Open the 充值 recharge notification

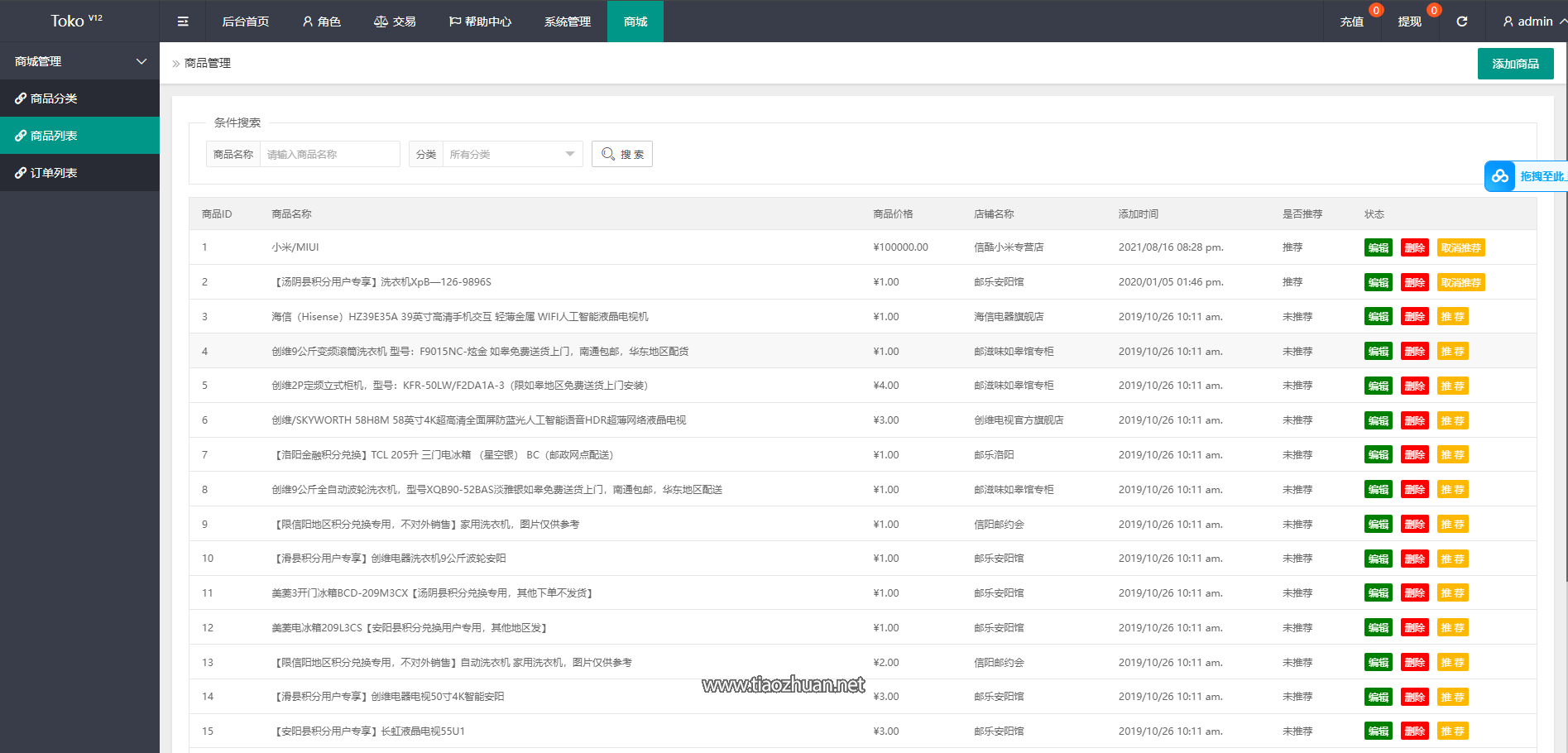1352,22
